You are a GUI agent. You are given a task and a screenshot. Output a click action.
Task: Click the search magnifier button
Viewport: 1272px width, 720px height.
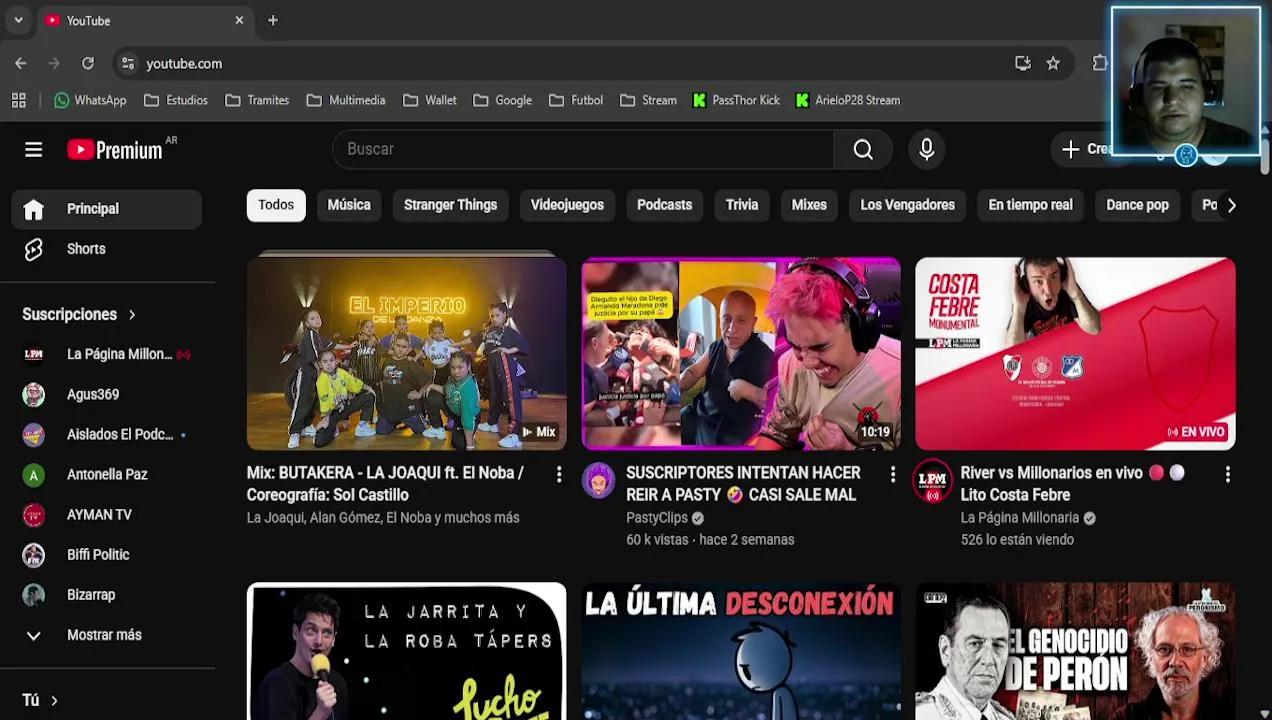(x=863, y=149)
